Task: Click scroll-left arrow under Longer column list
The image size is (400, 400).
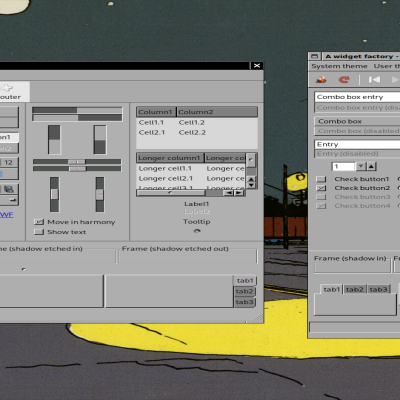Action: coord(229,193)
